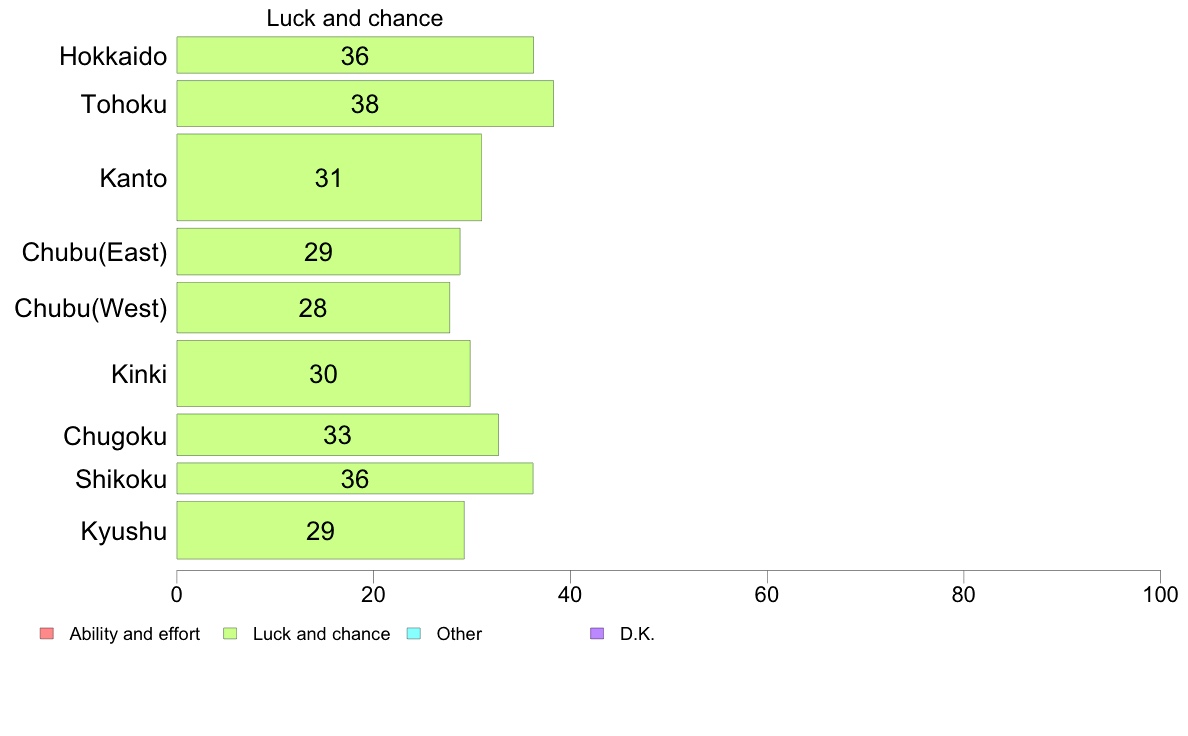Click the green Luck and chance legend swatch
Image resolution: width=1188 pixels, height=736 pixels.
(x=230, y=634)
